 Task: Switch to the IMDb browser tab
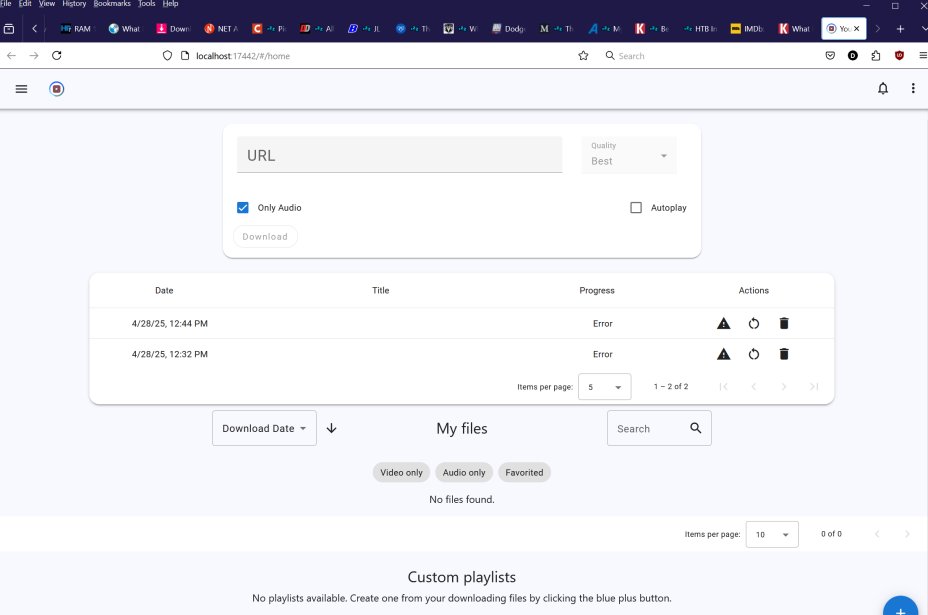point(751,29)
